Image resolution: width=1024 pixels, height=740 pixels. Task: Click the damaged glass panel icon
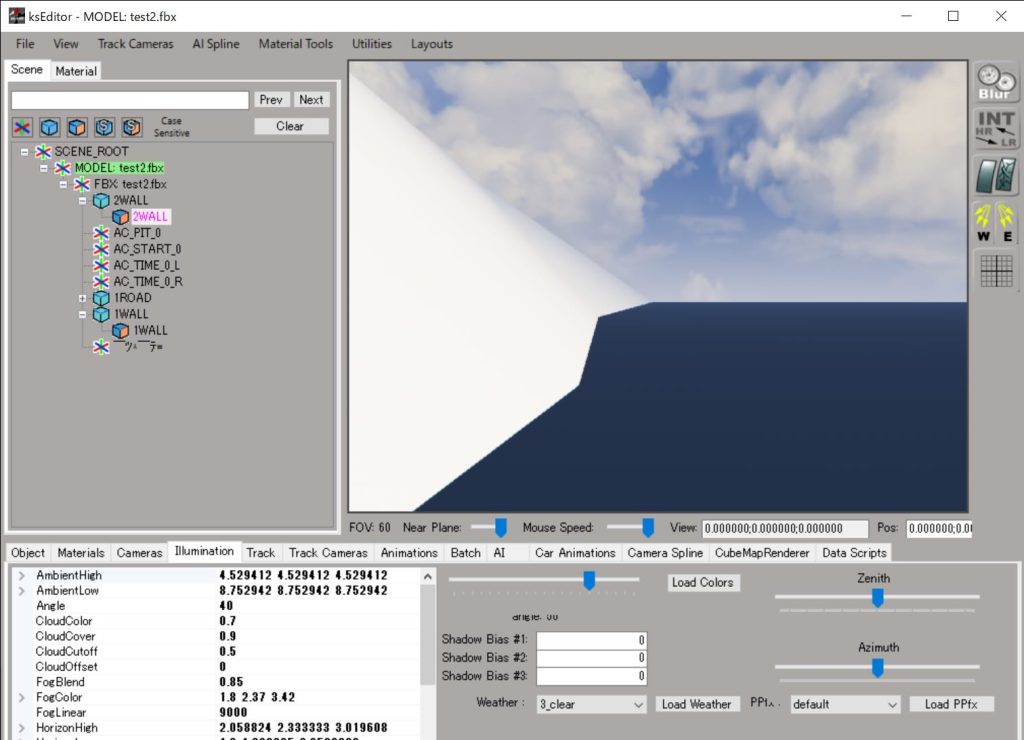[995, 176]
